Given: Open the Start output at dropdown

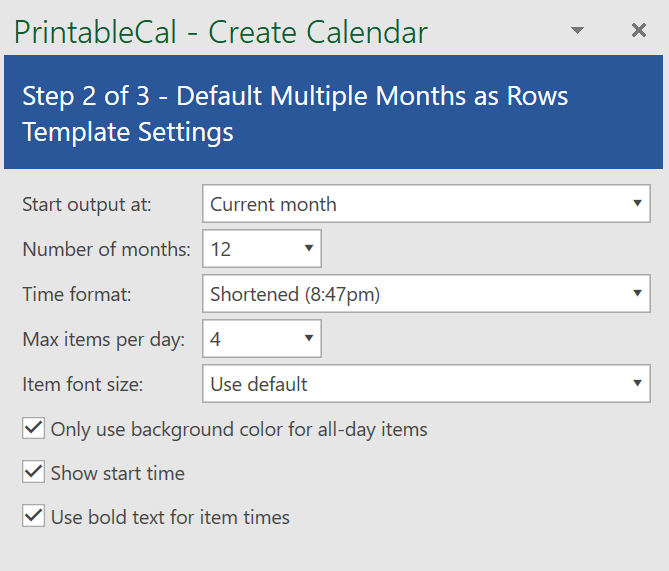Looking at the screenshot, I should point(426,204).
